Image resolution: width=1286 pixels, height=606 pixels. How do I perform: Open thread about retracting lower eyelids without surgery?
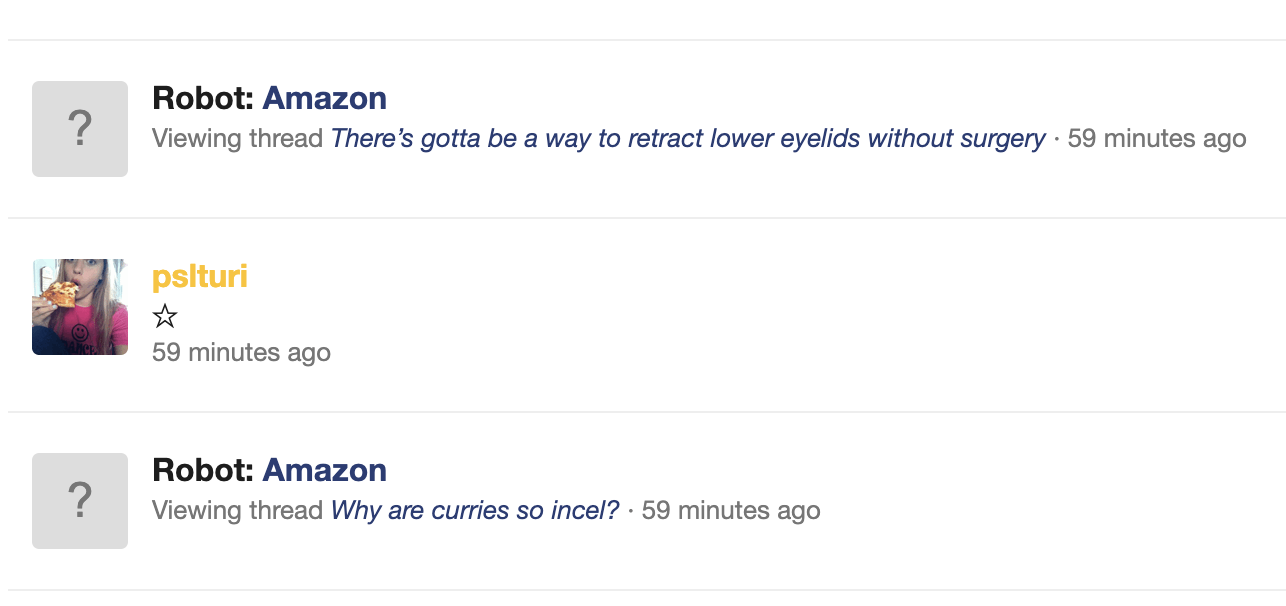point(688,138)
